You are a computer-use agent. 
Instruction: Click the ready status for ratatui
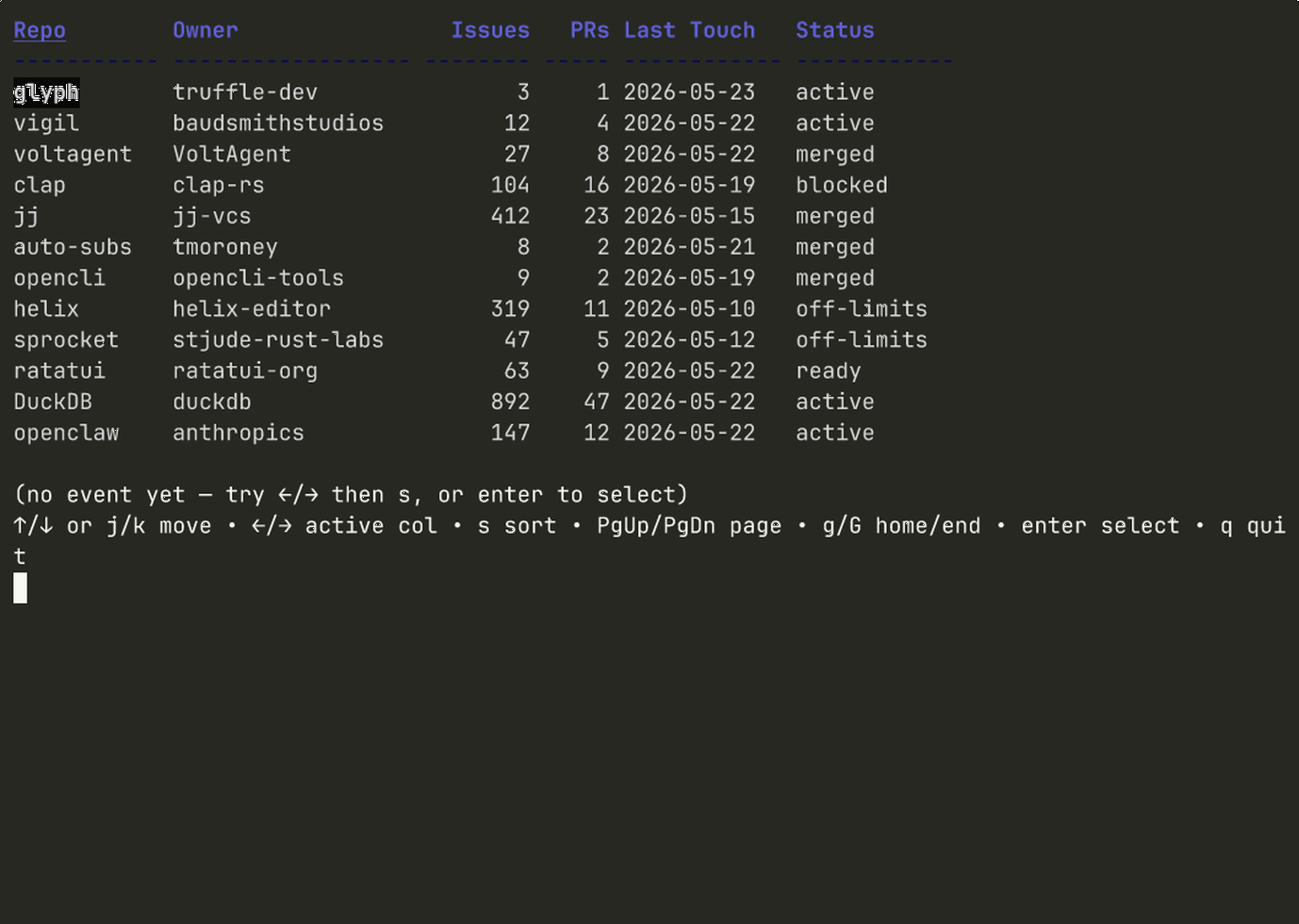pyautogui.click(x=829, y=371)
